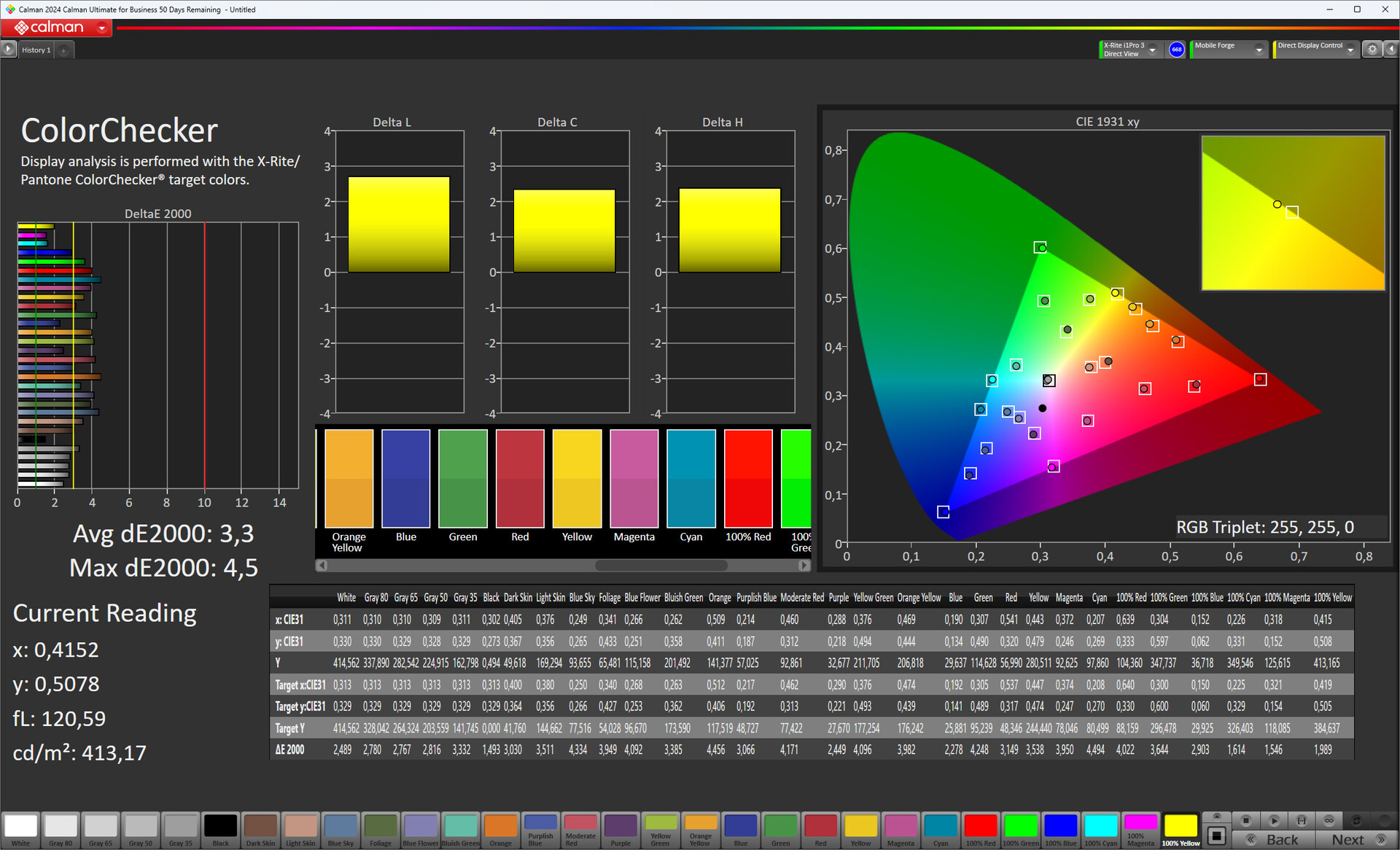Select the History 1 tab
This screenshot has width=1400, height=850.
[36, 50]
